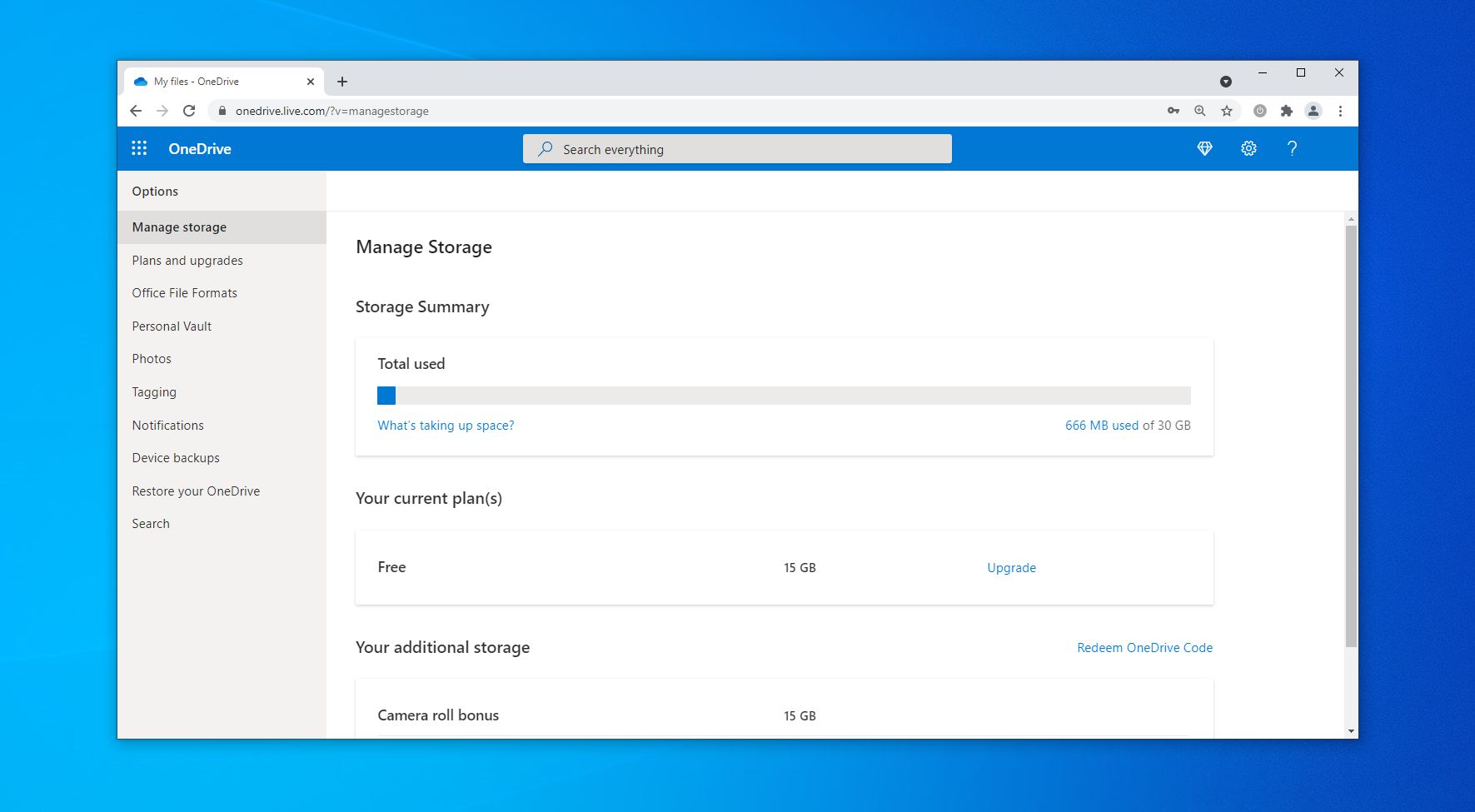Open Restore your OneDrive option
The width and height of the screenshot is (1475, 812).
(x=196, y=491)
